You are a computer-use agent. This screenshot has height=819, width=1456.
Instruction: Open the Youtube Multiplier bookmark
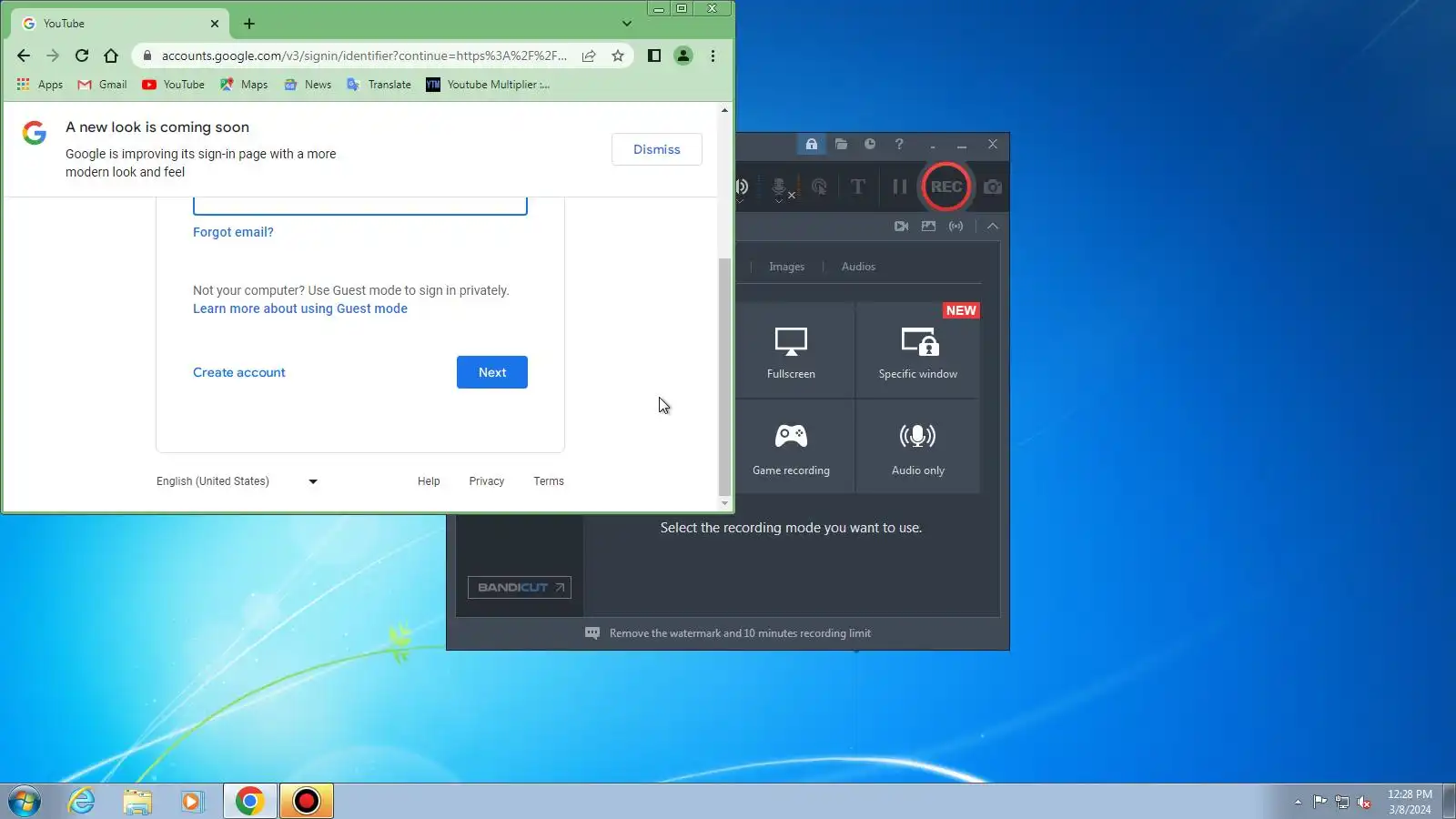tap(488, 85)
